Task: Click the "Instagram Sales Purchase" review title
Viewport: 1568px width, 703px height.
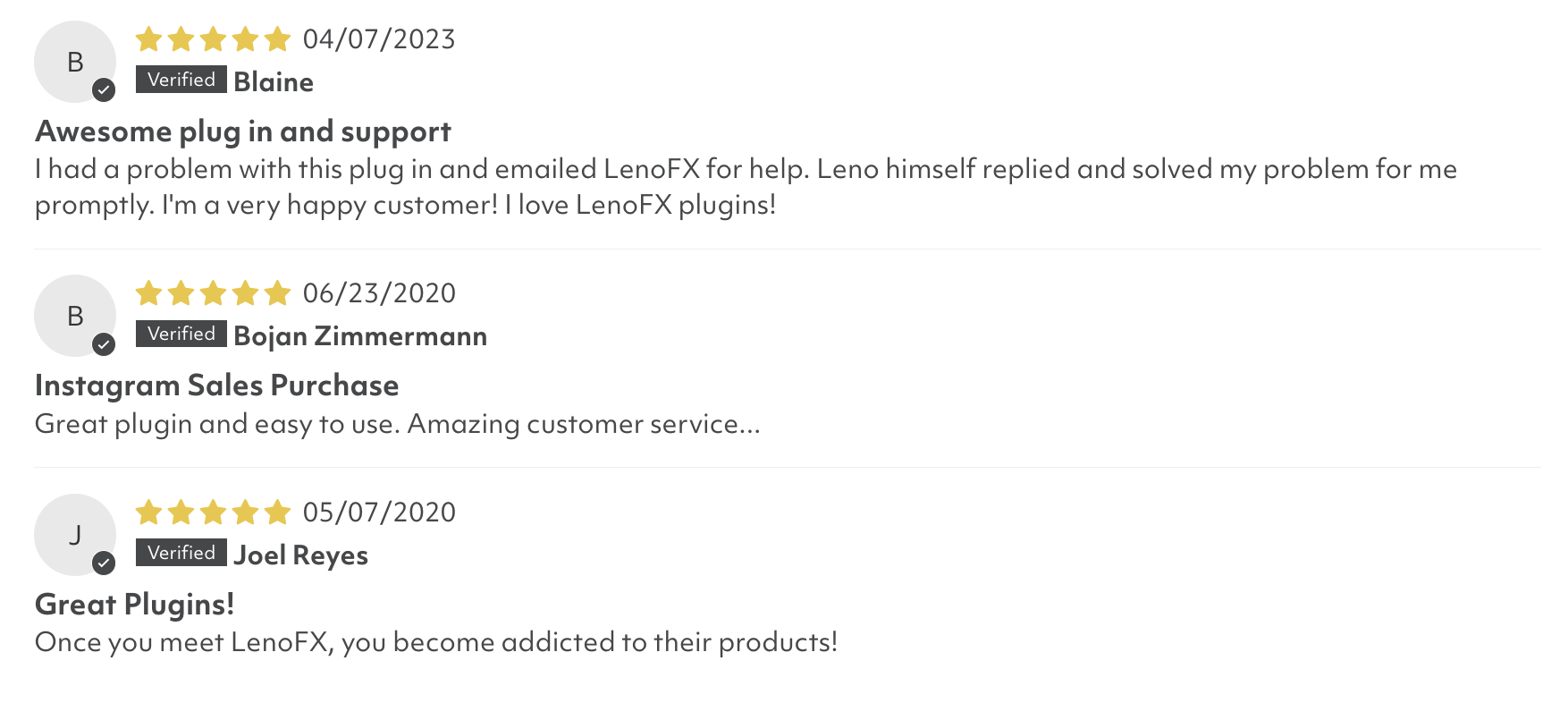Action: pyautogui.click(x=216, y=385)
